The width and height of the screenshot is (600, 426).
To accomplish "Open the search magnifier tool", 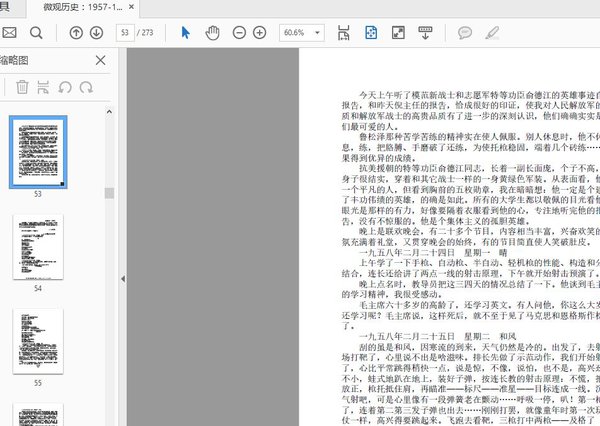I will click(36, 33).
